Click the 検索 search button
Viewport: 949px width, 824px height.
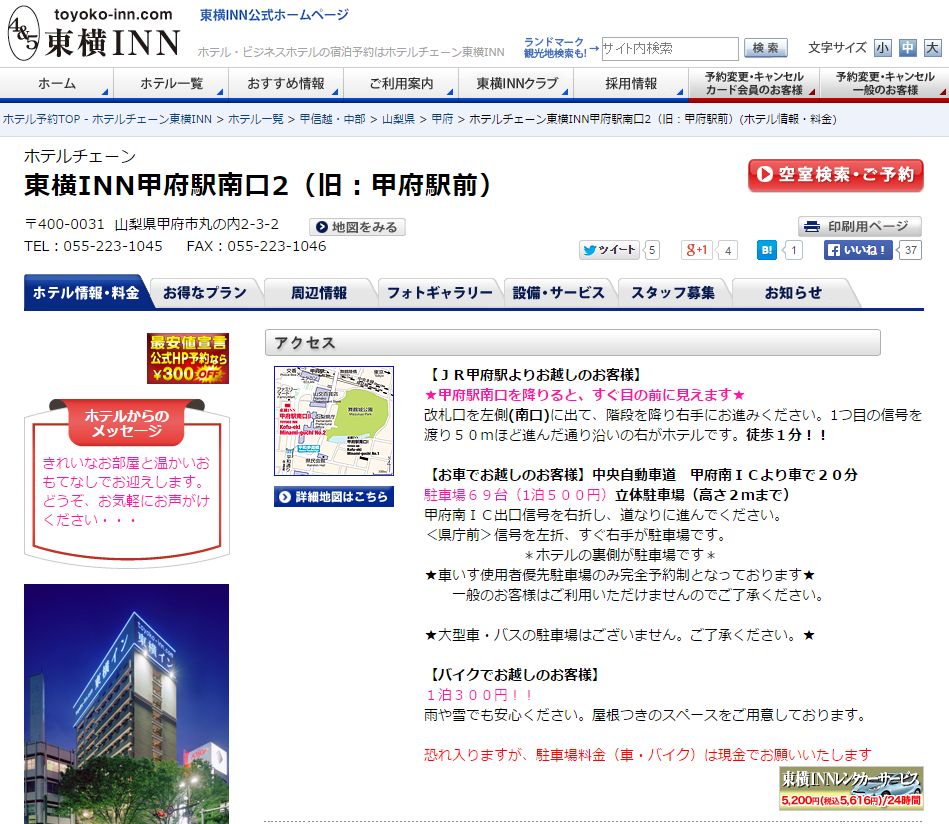(x=766, y=48)
